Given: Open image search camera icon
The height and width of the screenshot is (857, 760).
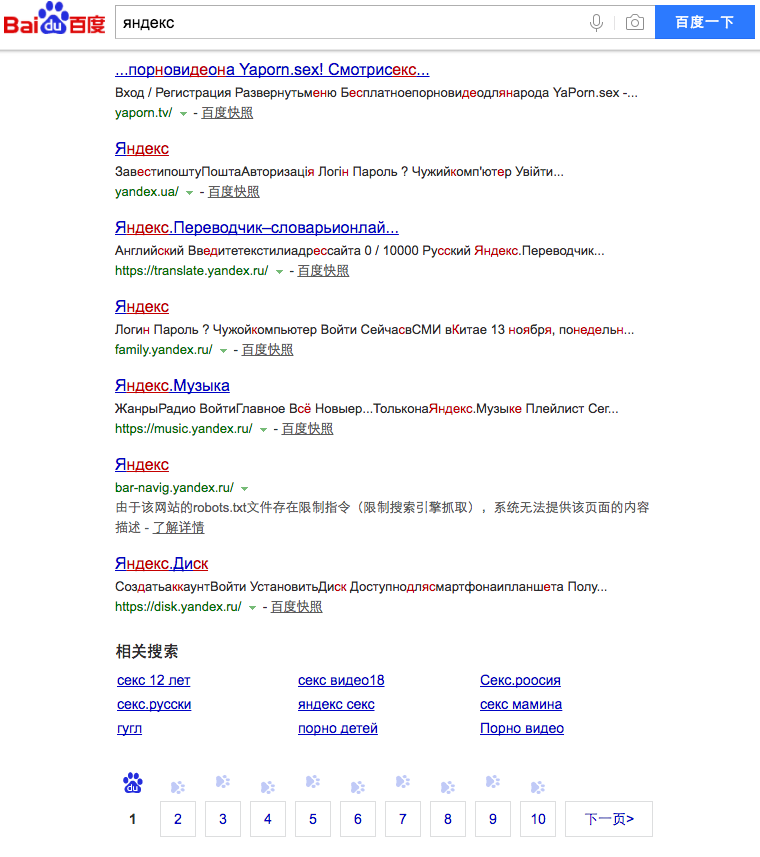Looking at the screenshot, I should [x=634, y=22].
